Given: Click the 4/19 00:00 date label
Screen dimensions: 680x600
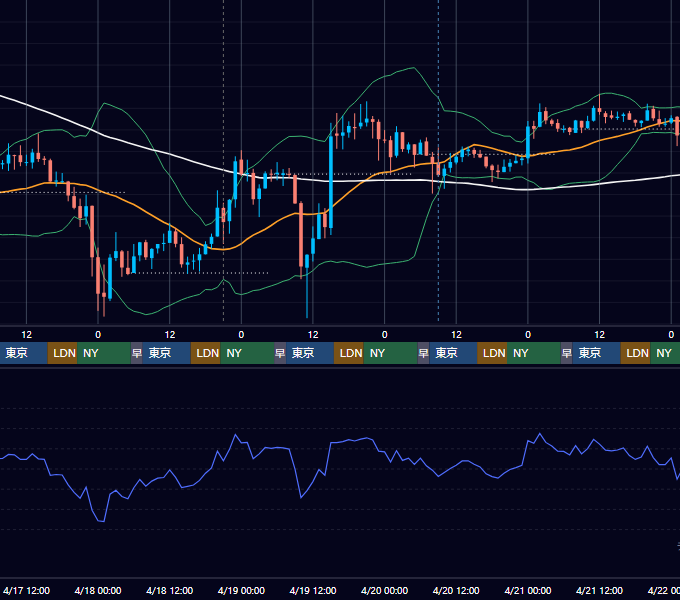Looking at the screenshot, I should [241, 590].
